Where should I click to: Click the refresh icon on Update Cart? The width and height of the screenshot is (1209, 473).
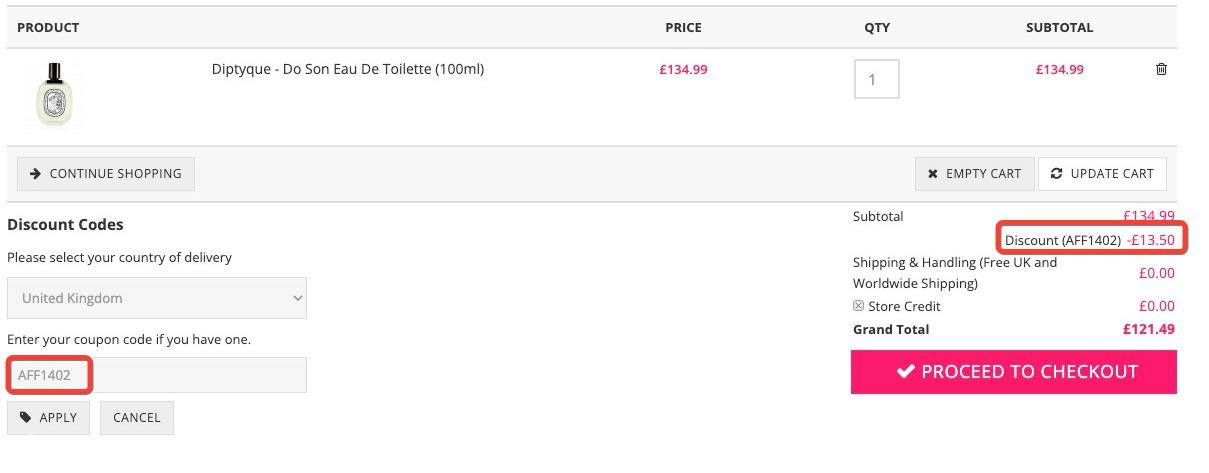click(1056, 174)
